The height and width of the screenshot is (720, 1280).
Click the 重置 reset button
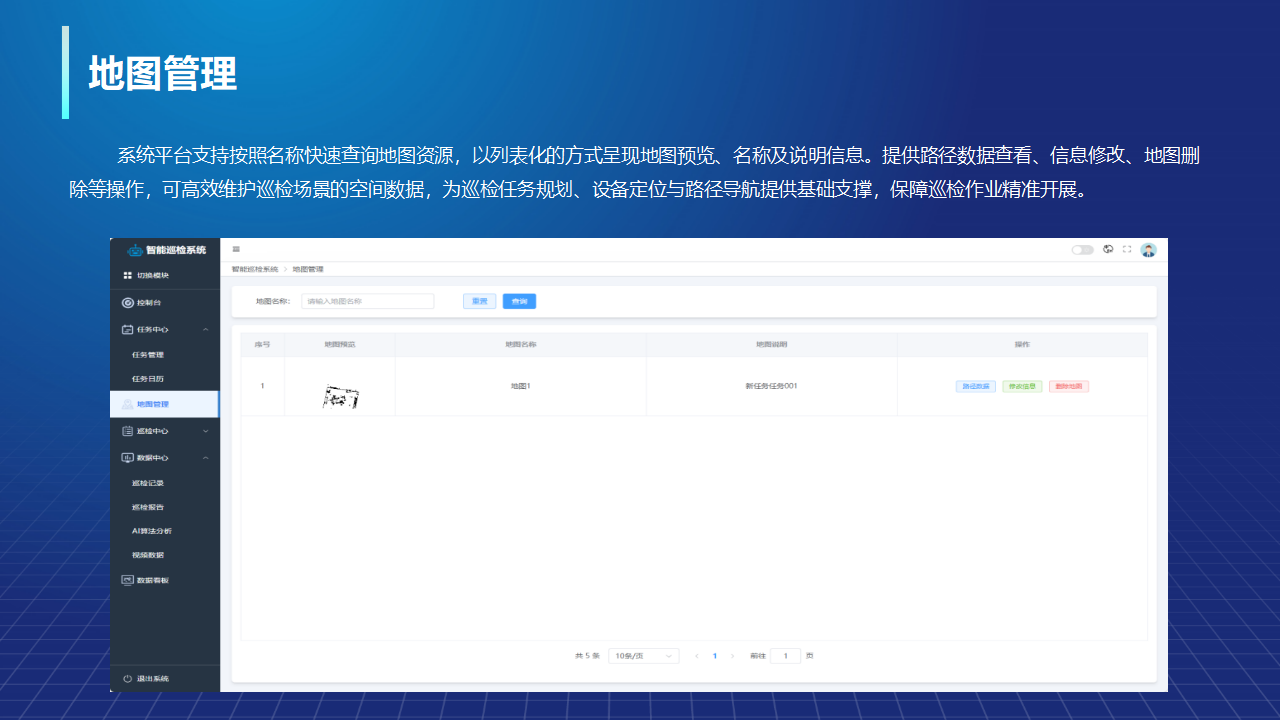coord(480,301)
